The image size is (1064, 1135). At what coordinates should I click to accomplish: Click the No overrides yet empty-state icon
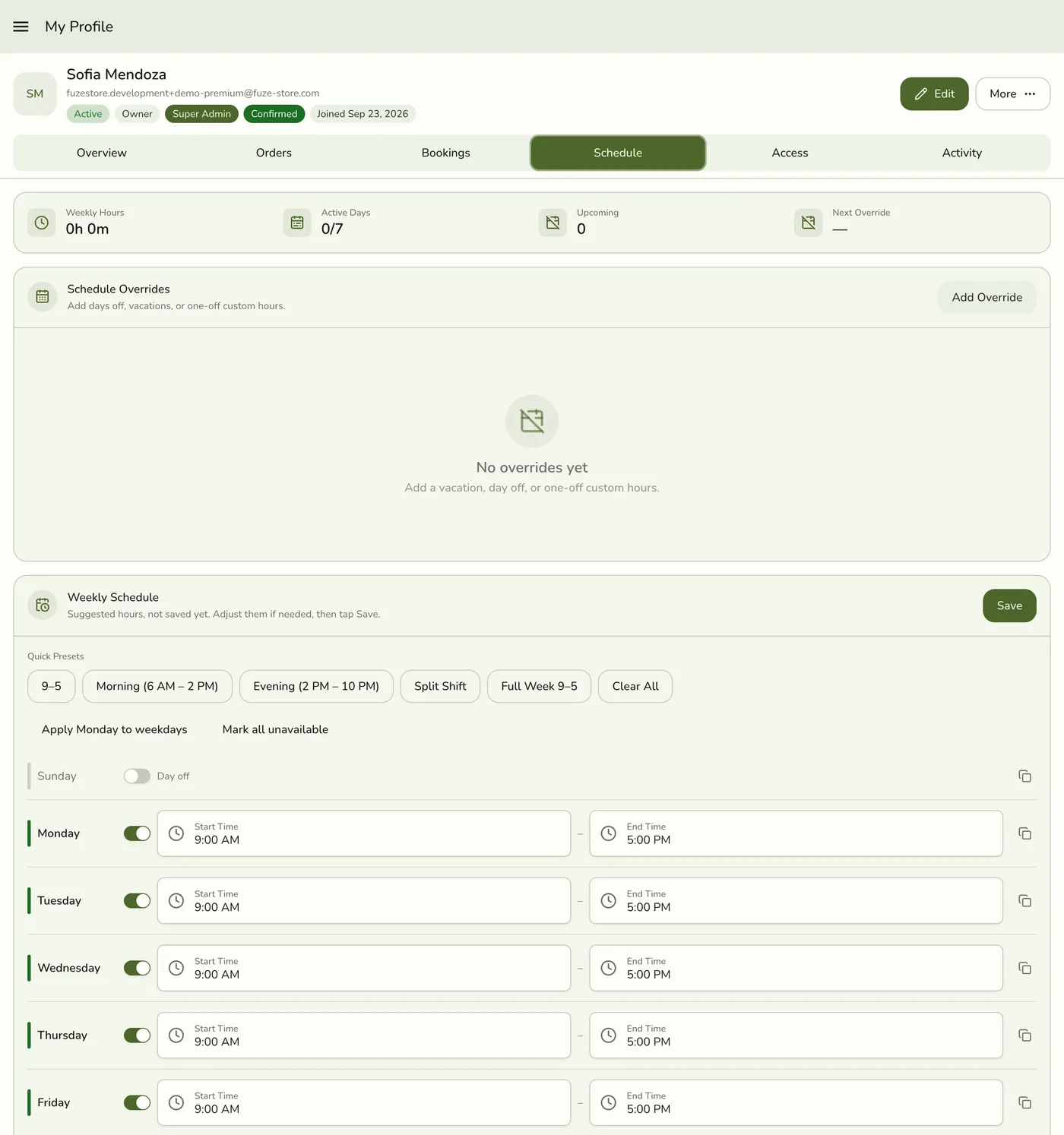[x=532, y=421]
